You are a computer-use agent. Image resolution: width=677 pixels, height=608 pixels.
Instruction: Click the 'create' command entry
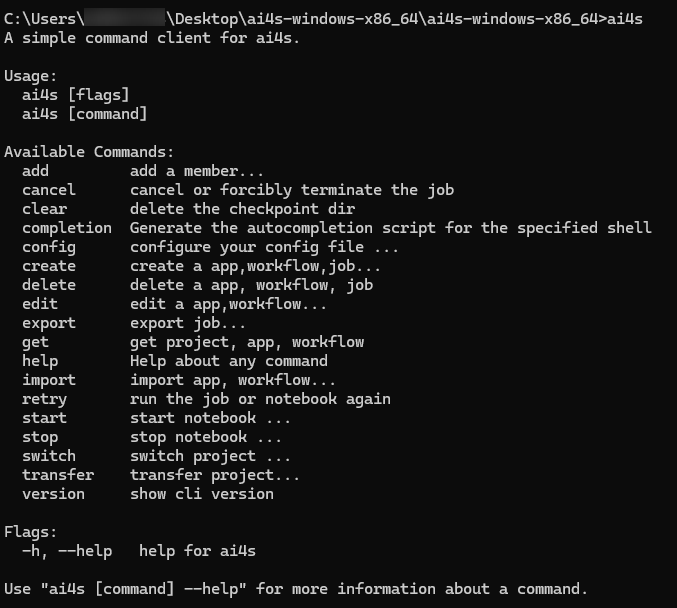tap(49, 266)
